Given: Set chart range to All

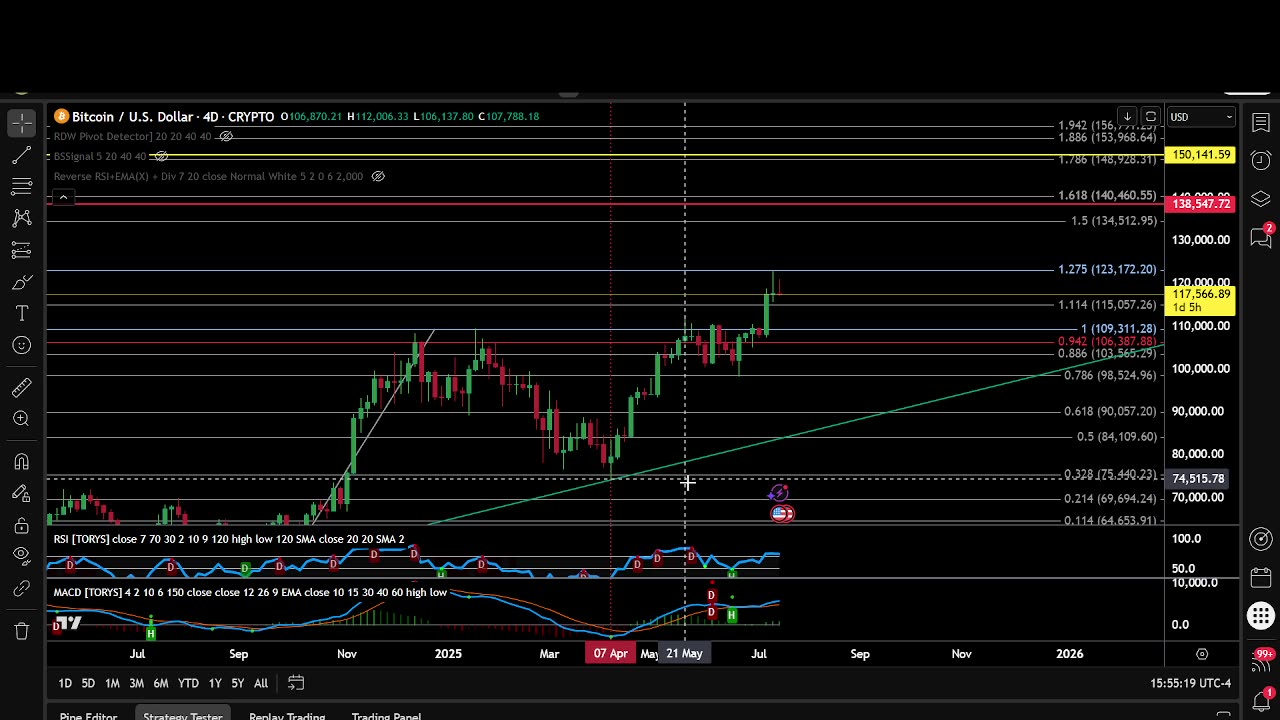Looking at the screenshot, I should 261,683.
